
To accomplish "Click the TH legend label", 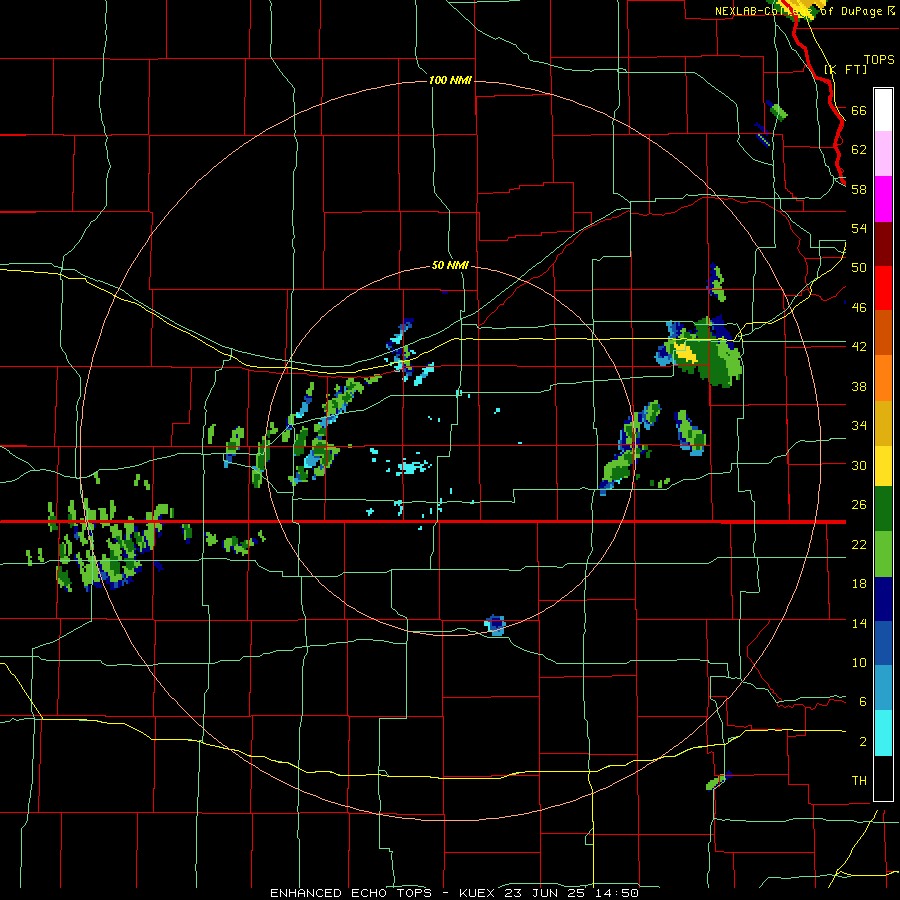I will (859, 780).
